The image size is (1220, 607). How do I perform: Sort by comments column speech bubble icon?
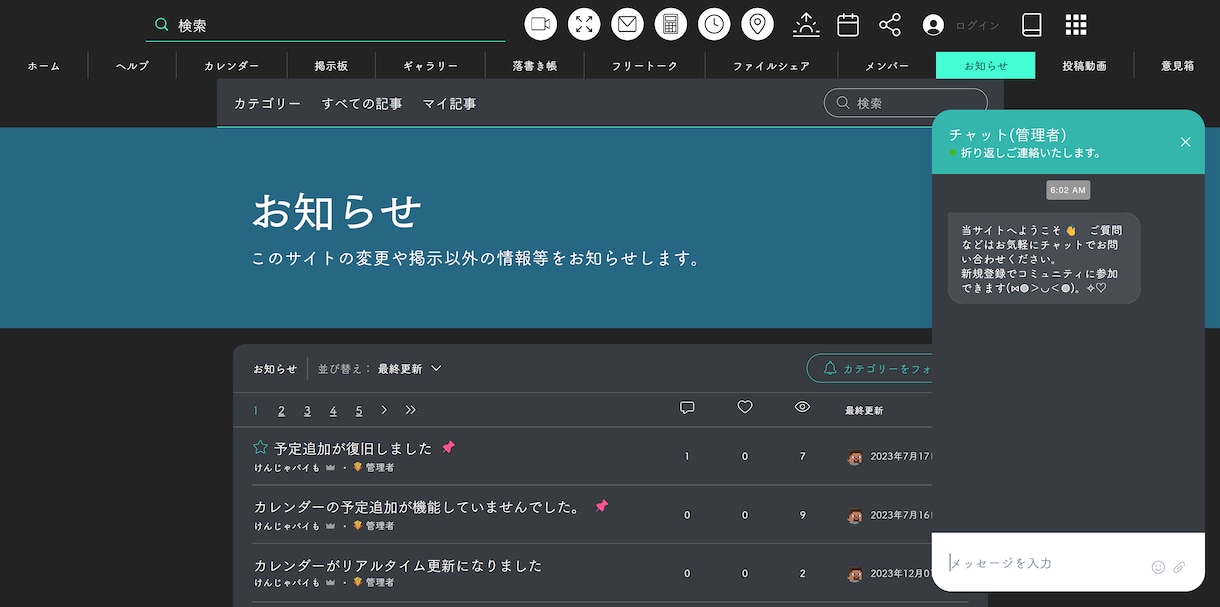point(687,408)
